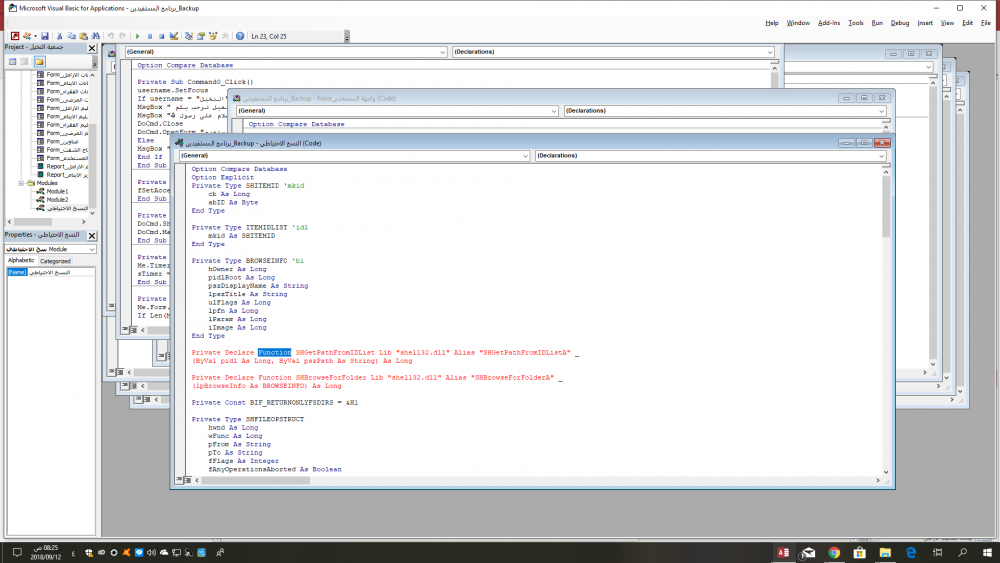Click the Paste clipboard icon
The image size is (1000, 563).
84,36
